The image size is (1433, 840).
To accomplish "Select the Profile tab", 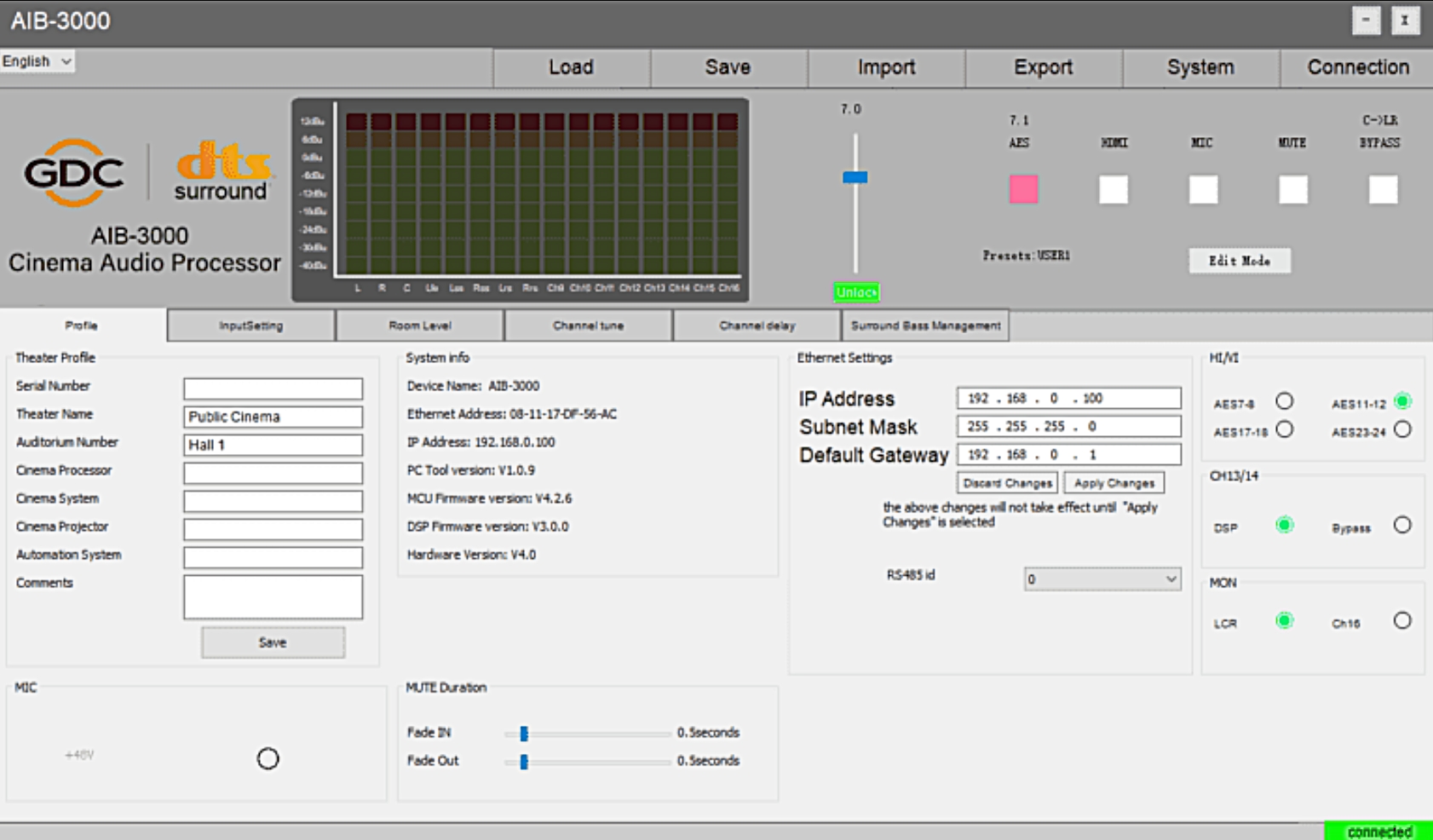I will [x=82, y=325].
